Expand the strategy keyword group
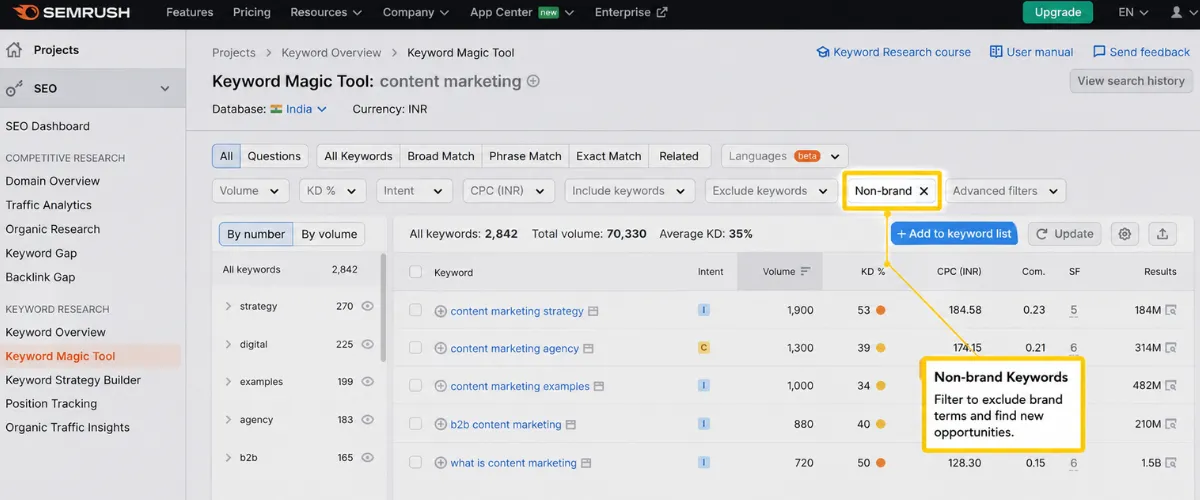 pyautogui.click(x=228, y=307)
